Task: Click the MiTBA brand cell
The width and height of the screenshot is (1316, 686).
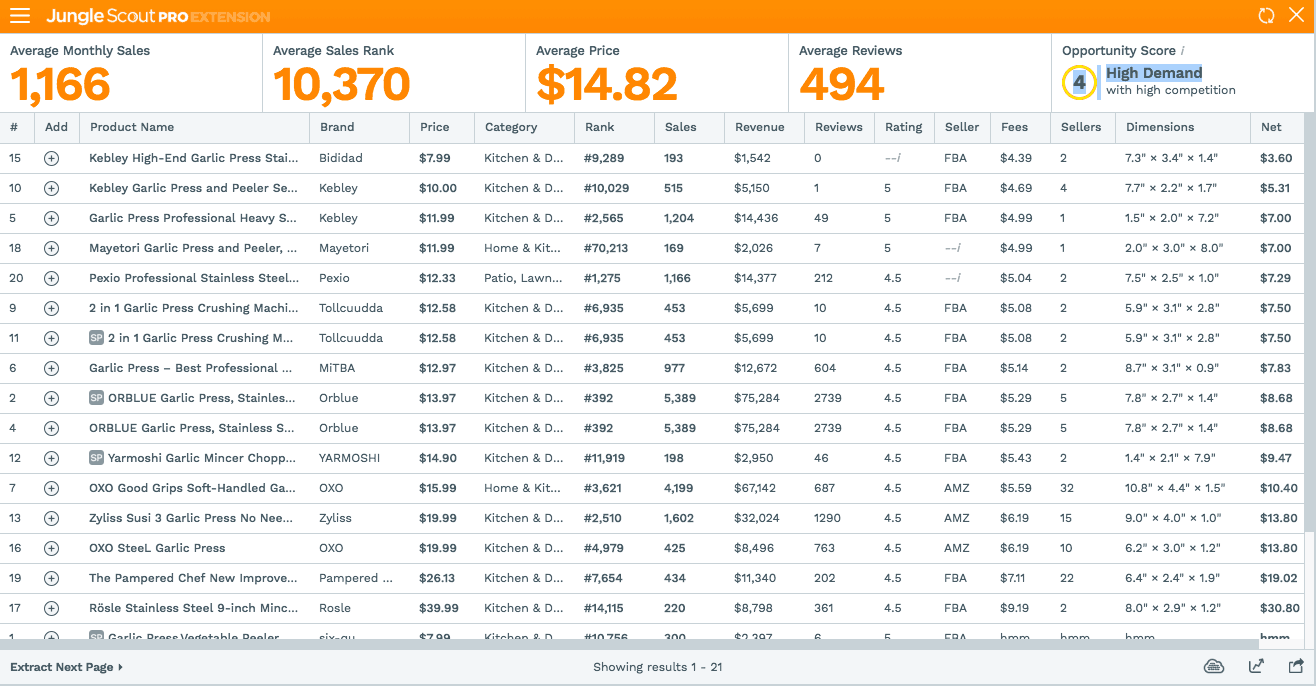Action: (337, 368)
